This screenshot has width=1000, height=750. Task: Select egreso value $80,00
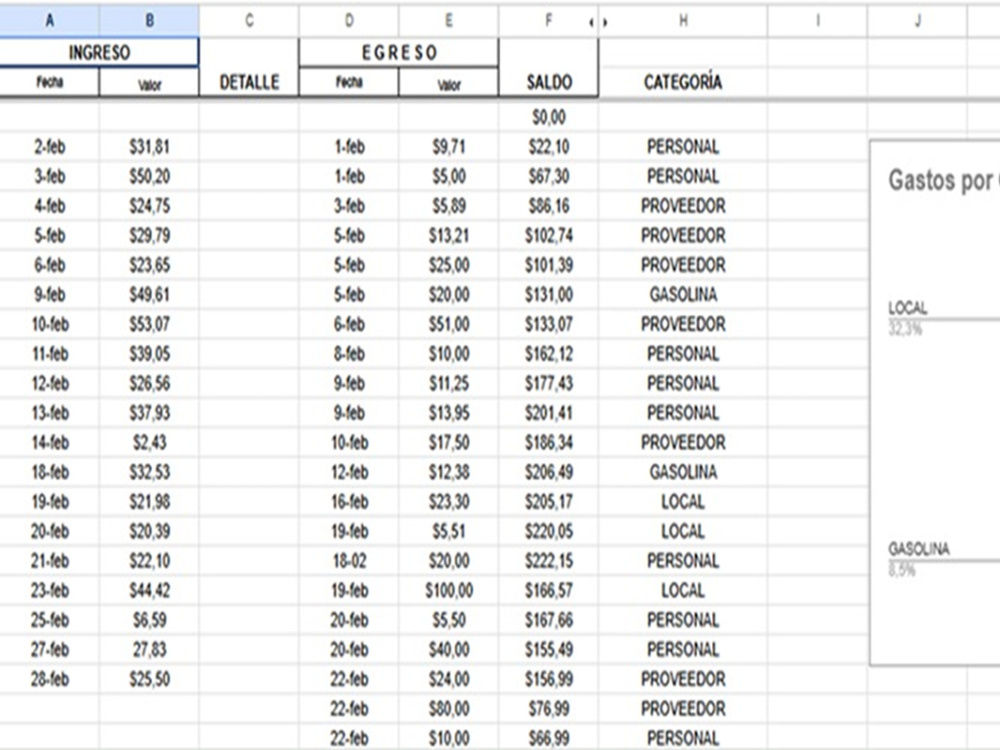(x=448, y=709)
